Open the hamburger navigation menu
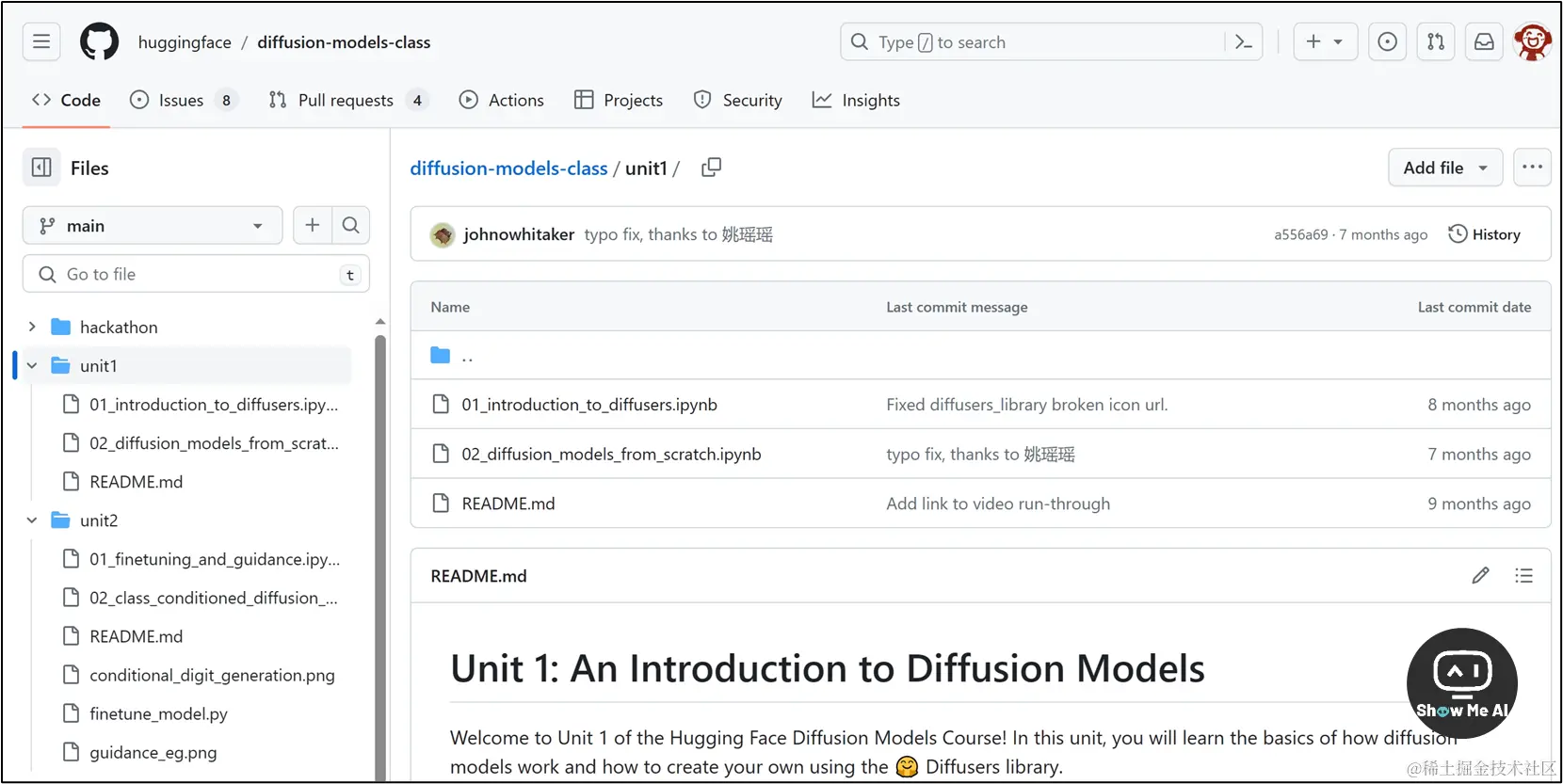 point(41,41)
